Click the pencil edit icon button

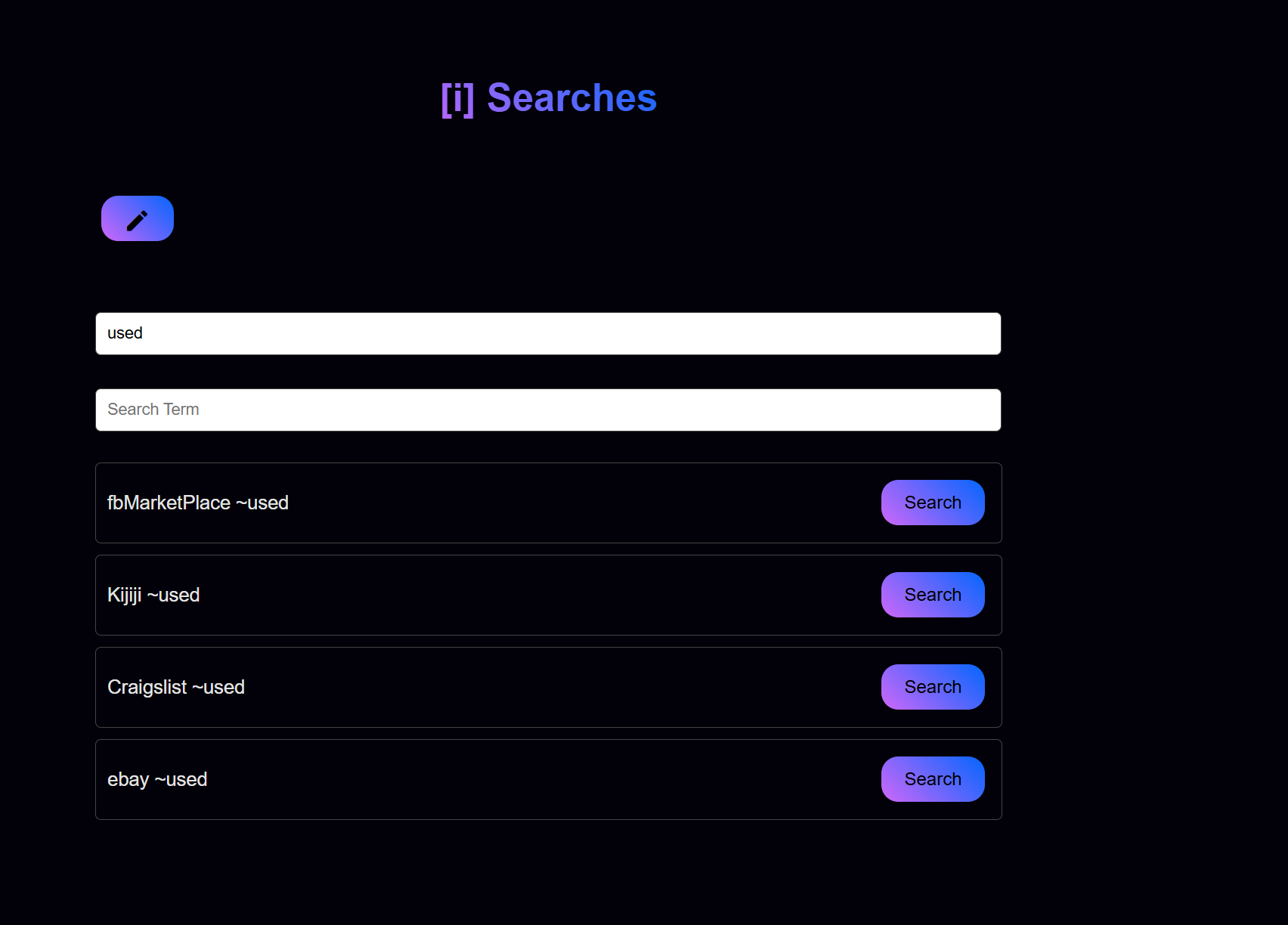138,218
